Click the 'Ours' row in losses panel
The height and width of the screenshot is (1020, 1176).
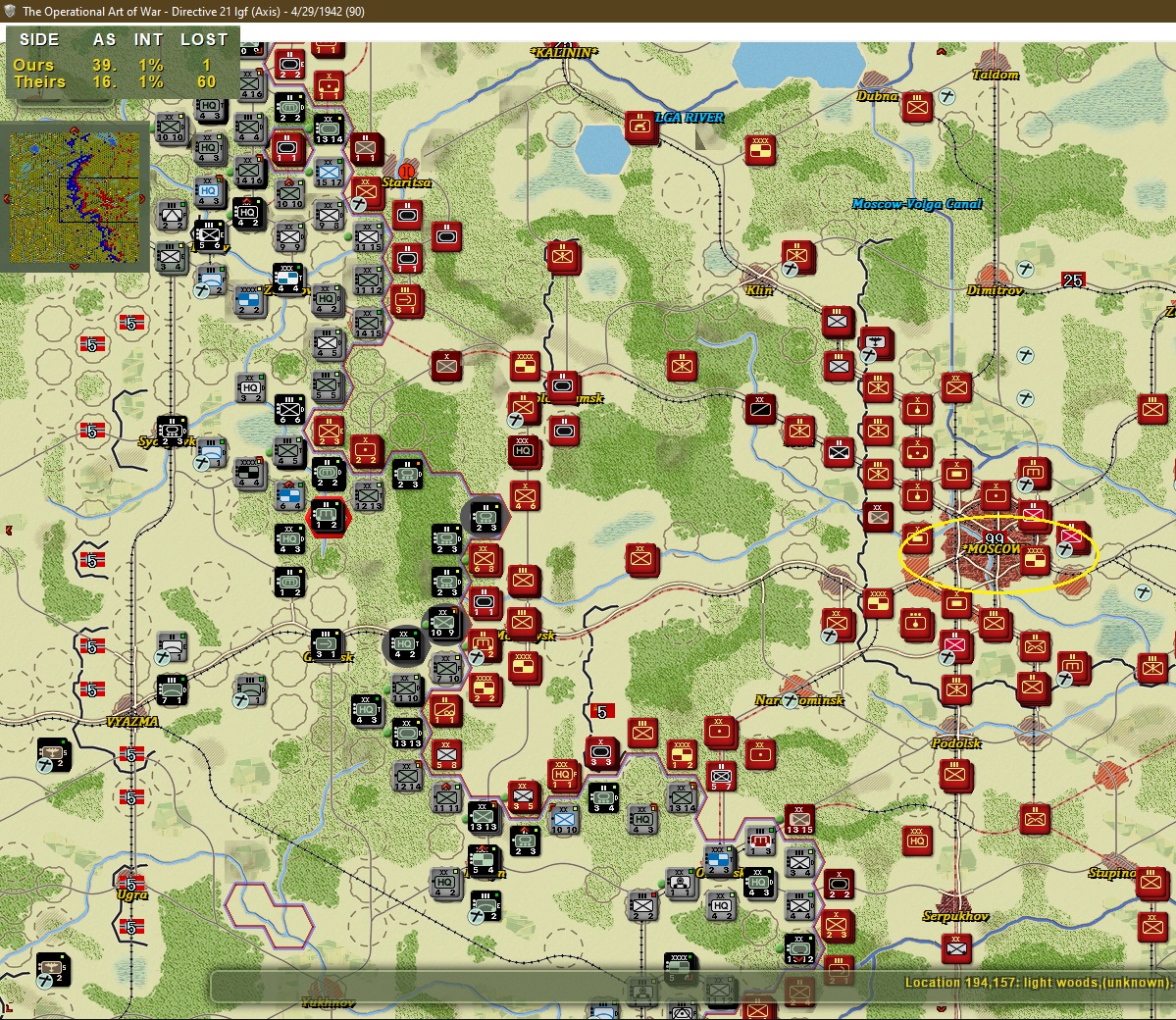tap(114, 66)
